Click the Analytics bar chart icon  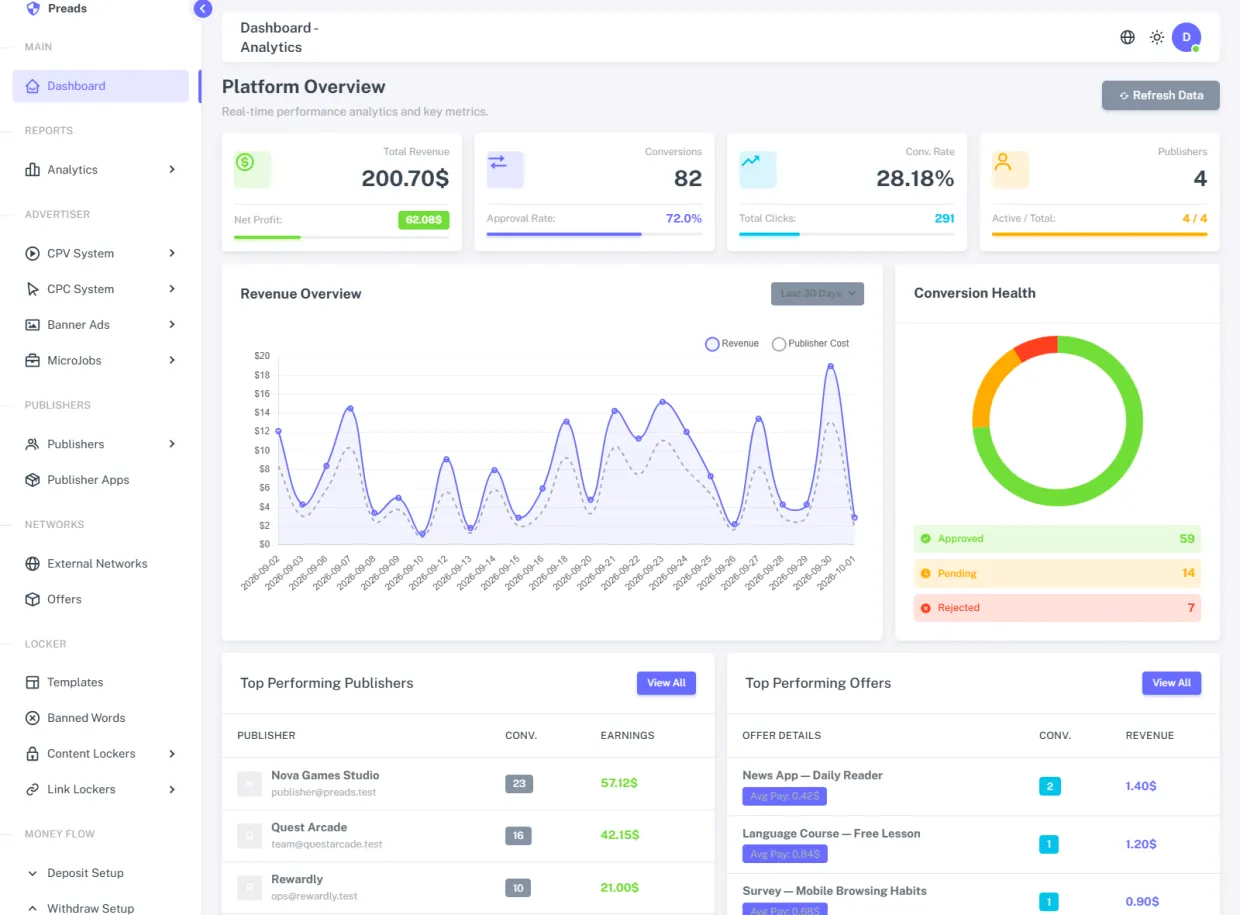tap(33, 170)
